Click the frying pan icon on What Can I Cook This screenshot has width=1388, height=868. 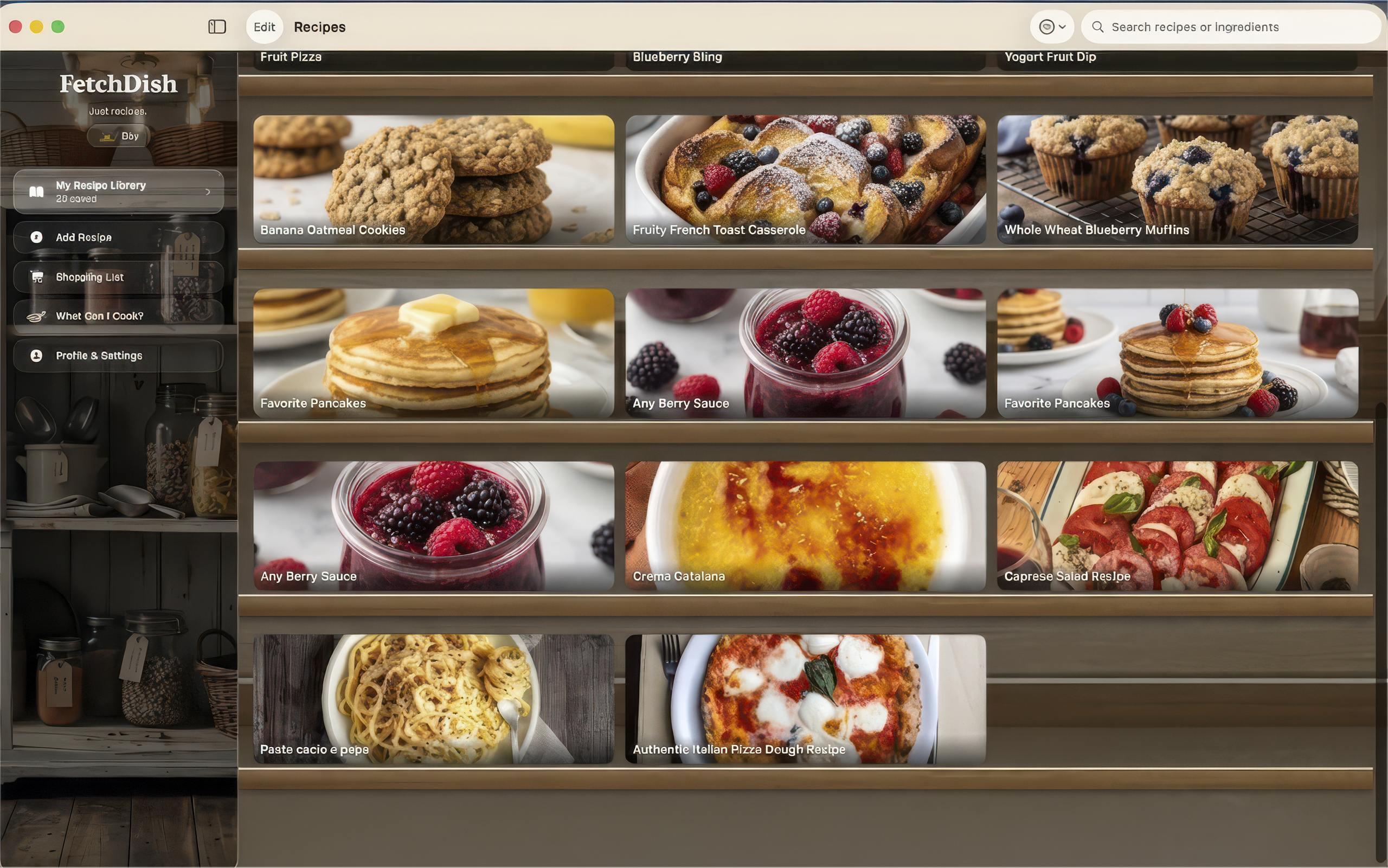pos(37,316)
